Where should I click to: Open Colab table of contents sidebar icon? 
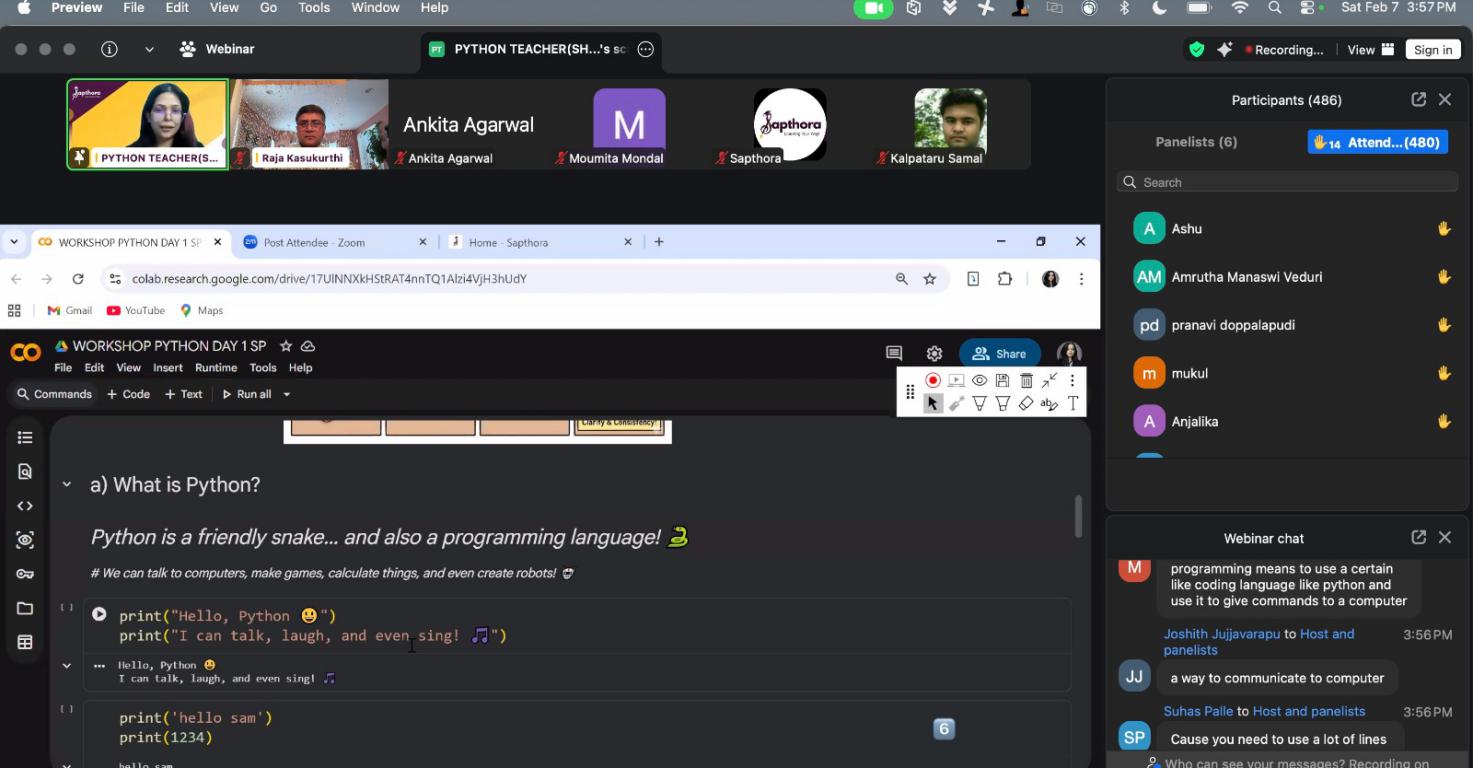click(25, 437)
